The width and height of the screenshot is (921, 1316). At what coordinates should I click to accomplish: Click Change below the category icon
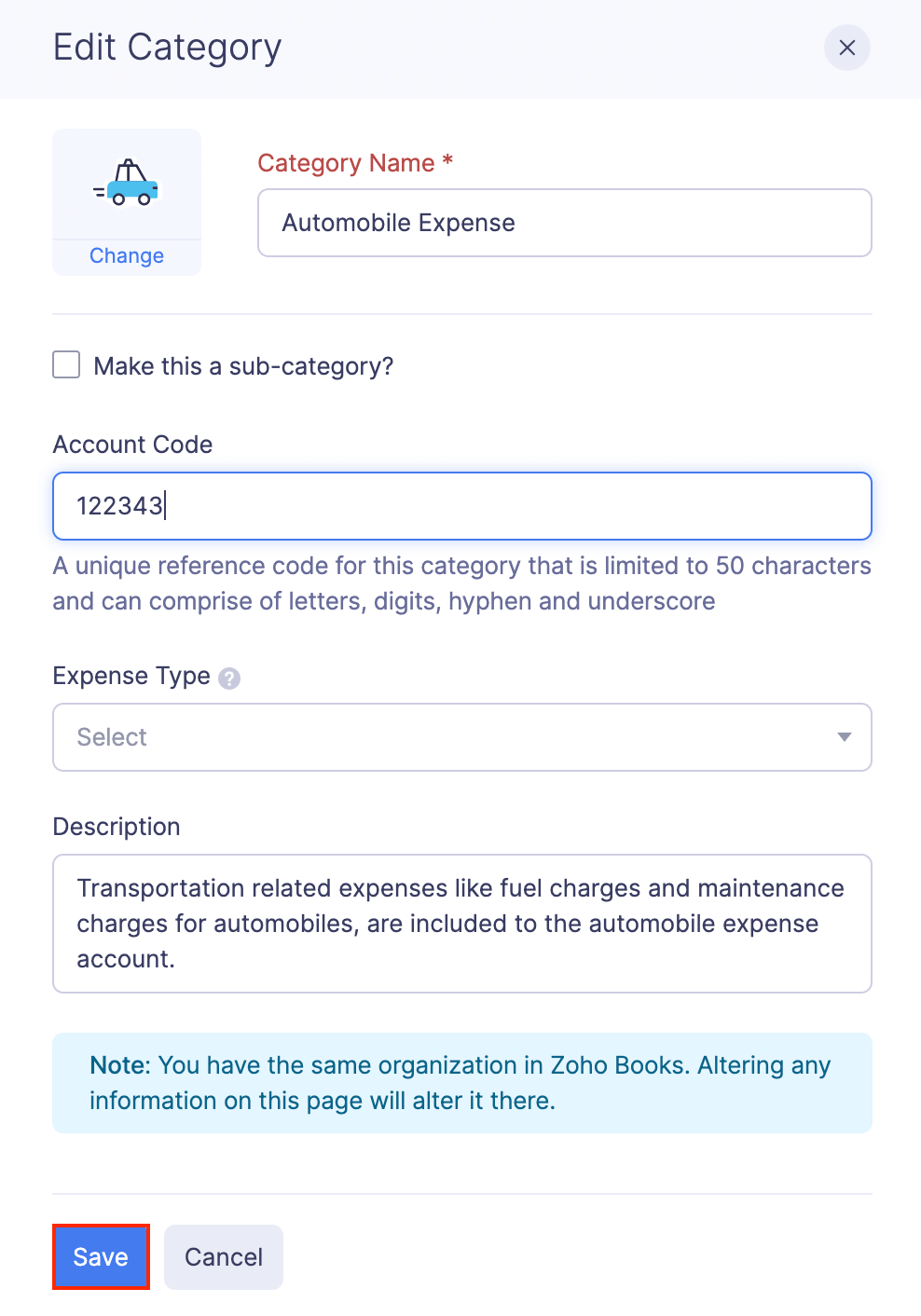click(x=126, y=255)
